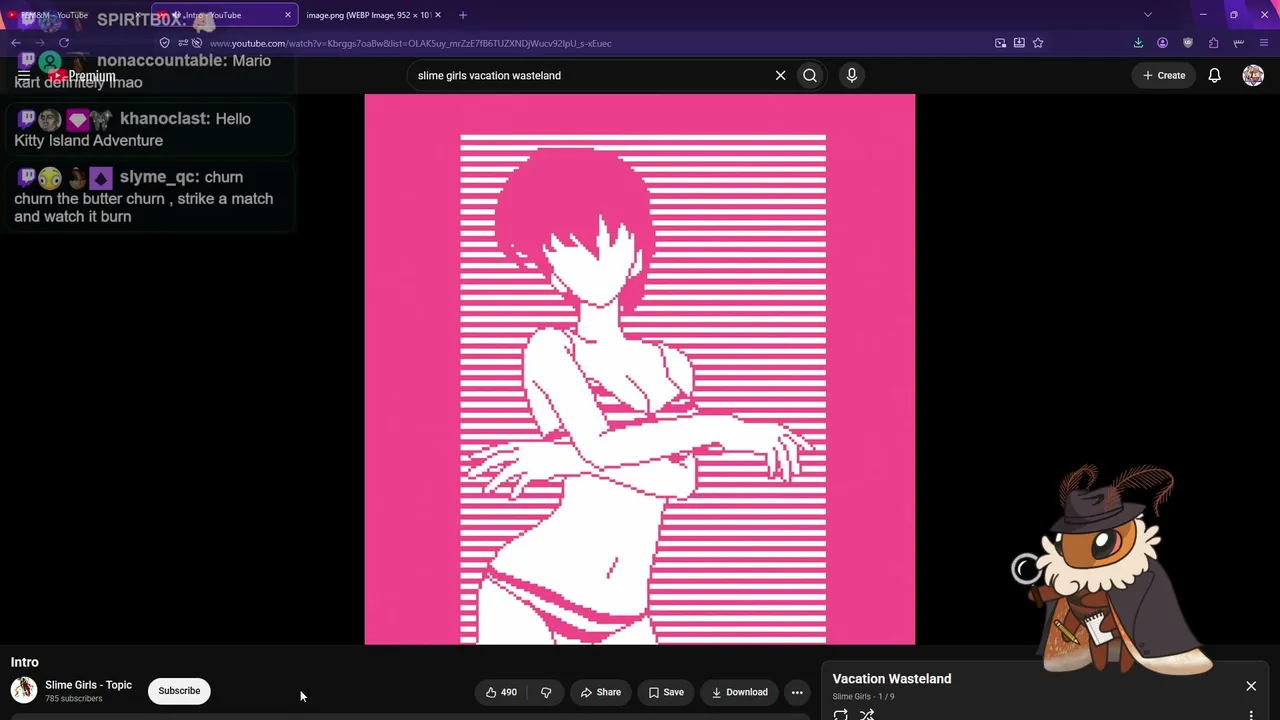Open the extension icon left of menu
This screenshot has height=720, width=1280.
1239,43
